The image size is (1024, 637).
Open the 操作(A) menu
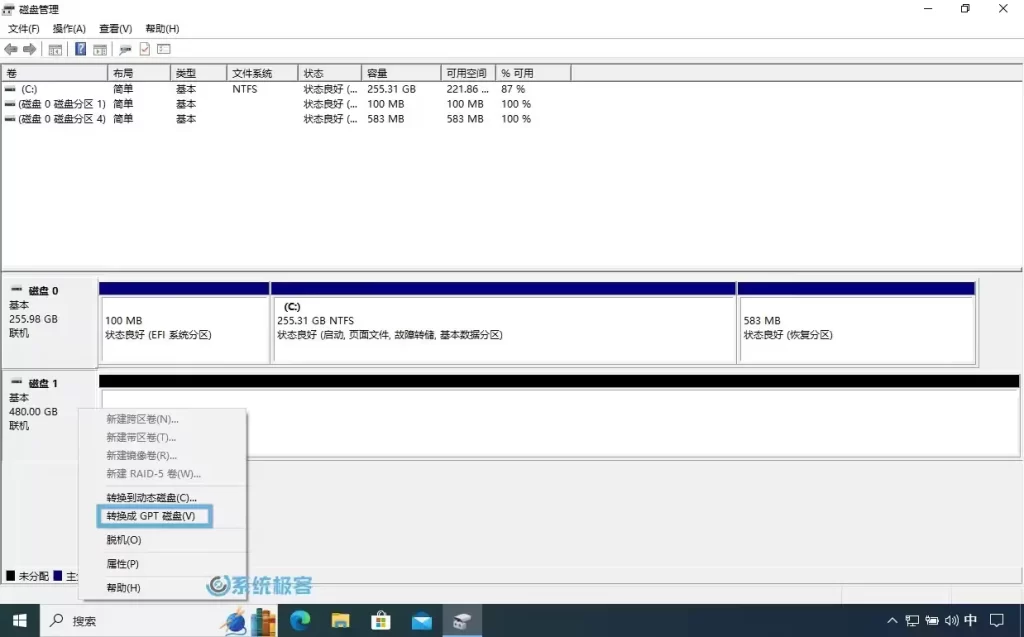69,29
